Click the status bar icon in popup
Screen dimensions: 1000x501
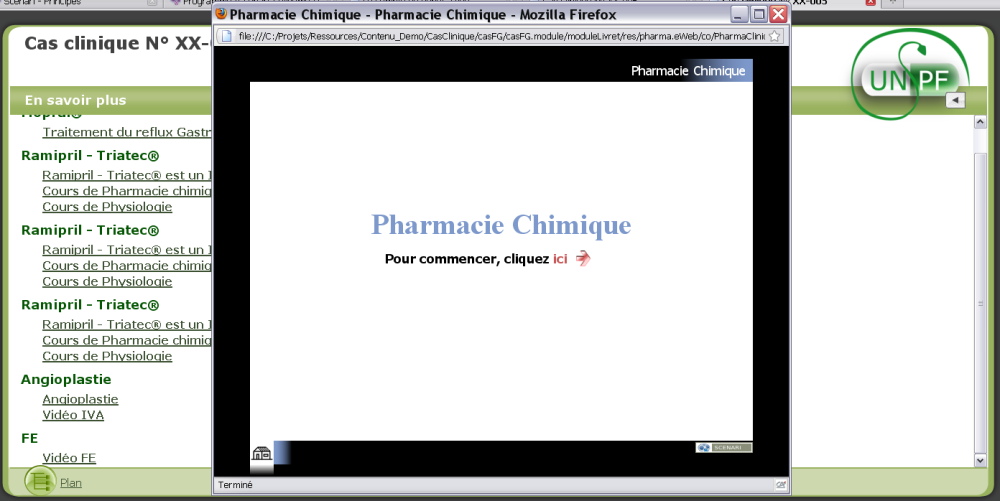(779, 485)
